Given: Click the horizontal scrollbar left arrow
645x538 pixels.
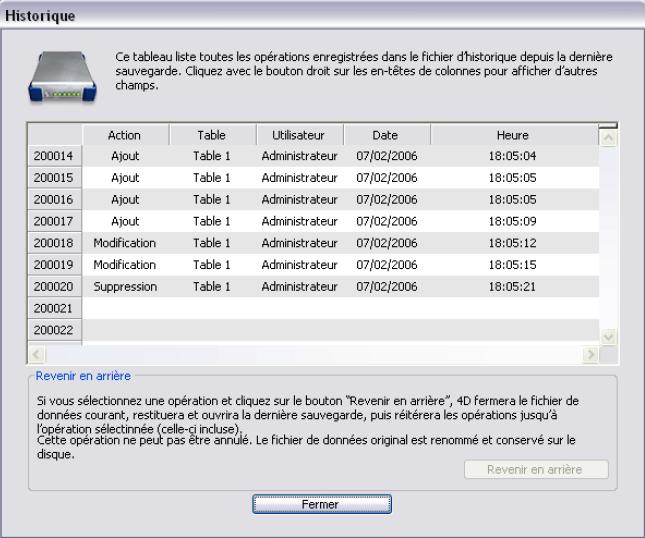Looking at the screenshot, I should coord(36,355).
